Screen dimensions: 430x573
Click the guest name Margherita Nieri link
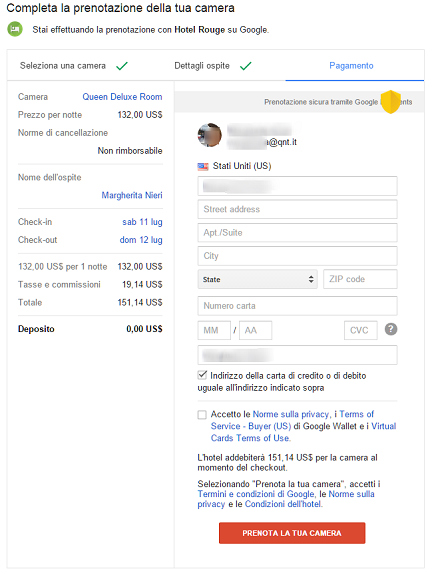point(132,195)
